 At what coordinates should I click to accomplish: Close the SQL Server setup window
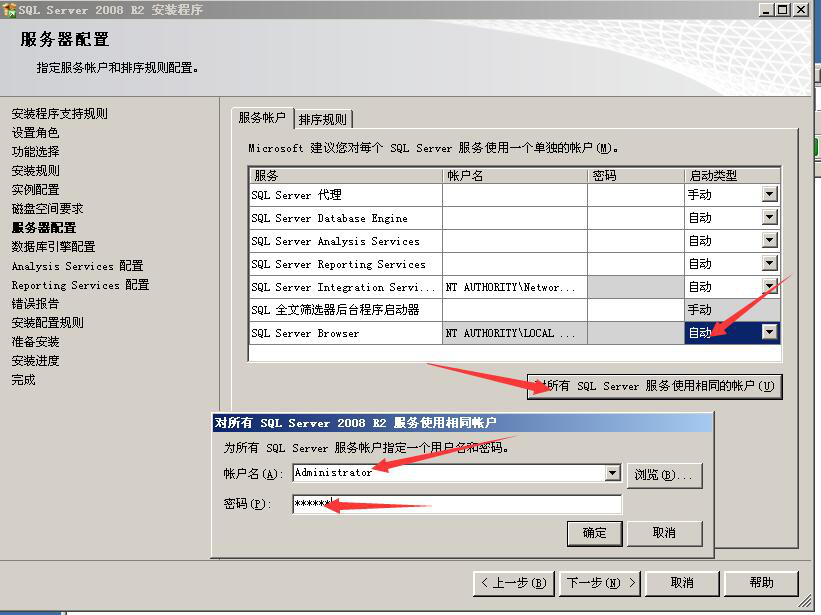click(x=801, y=9)
